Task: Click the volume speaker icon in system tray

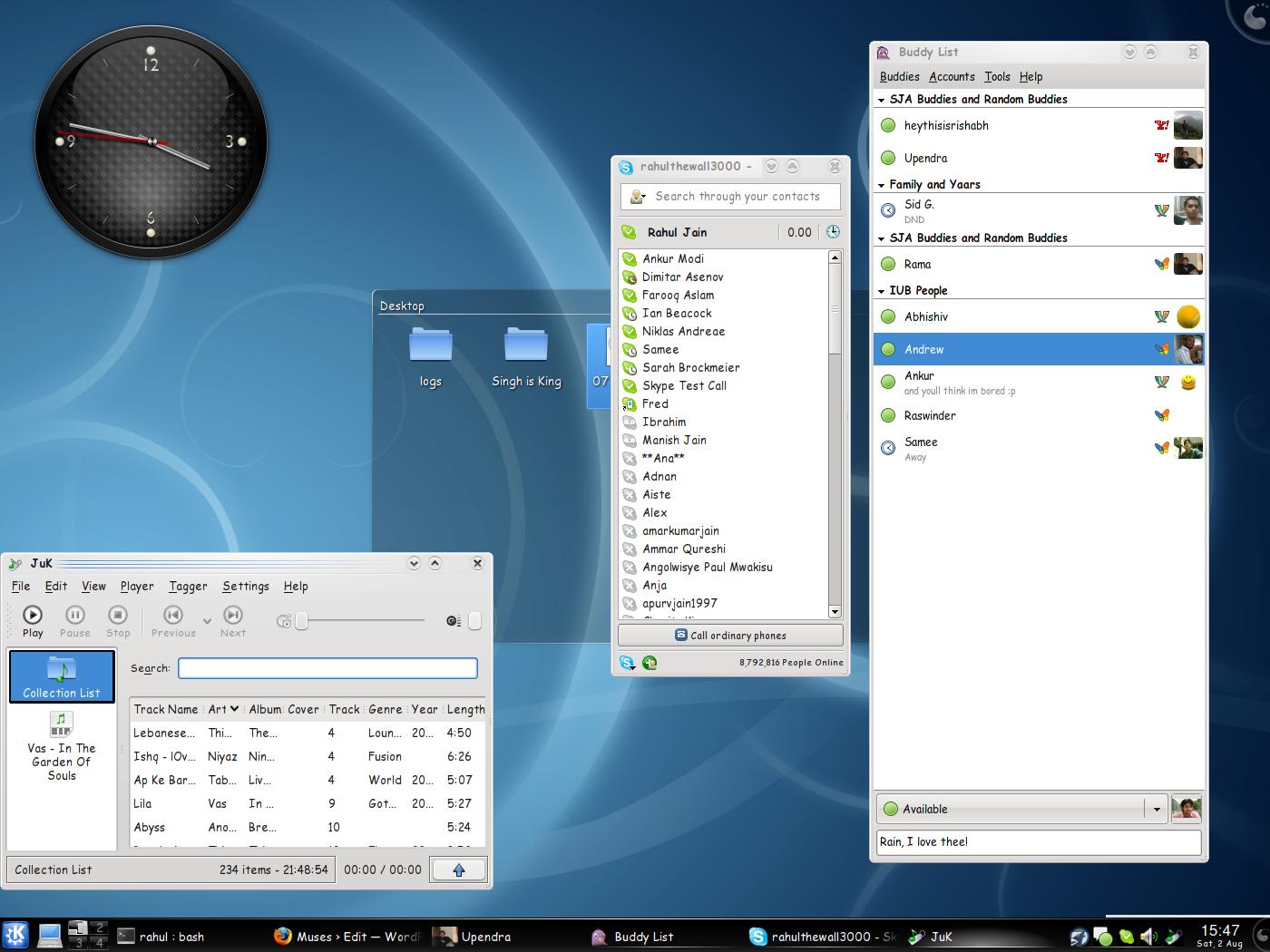Action: pos(1148,937)
